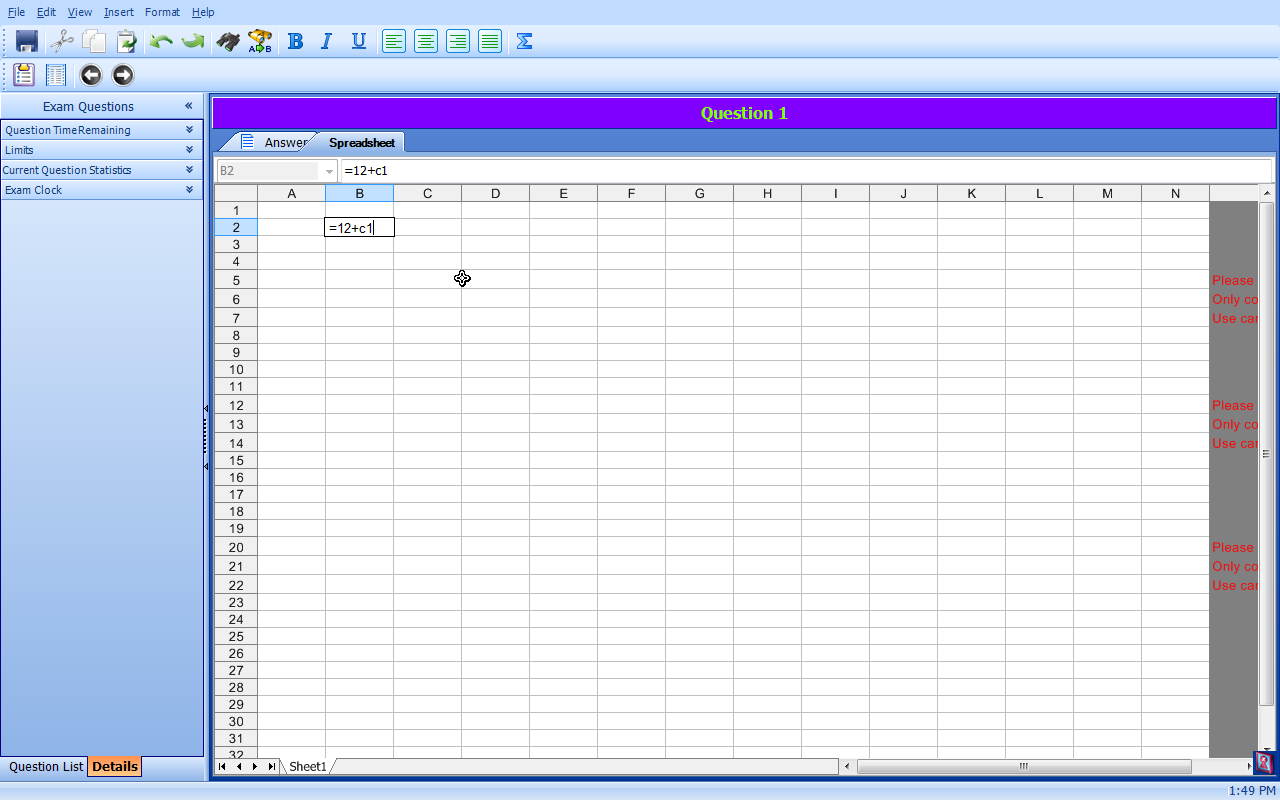The height and width of the screenshot is (800, 1280).
Task: Switch to the Answer tab
Action: point(285,142)
